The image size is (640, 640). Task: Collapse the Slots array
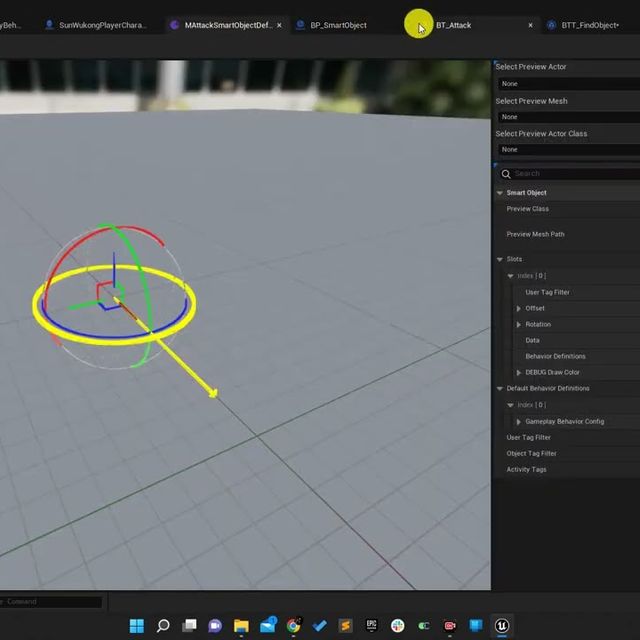coord(500,259)
